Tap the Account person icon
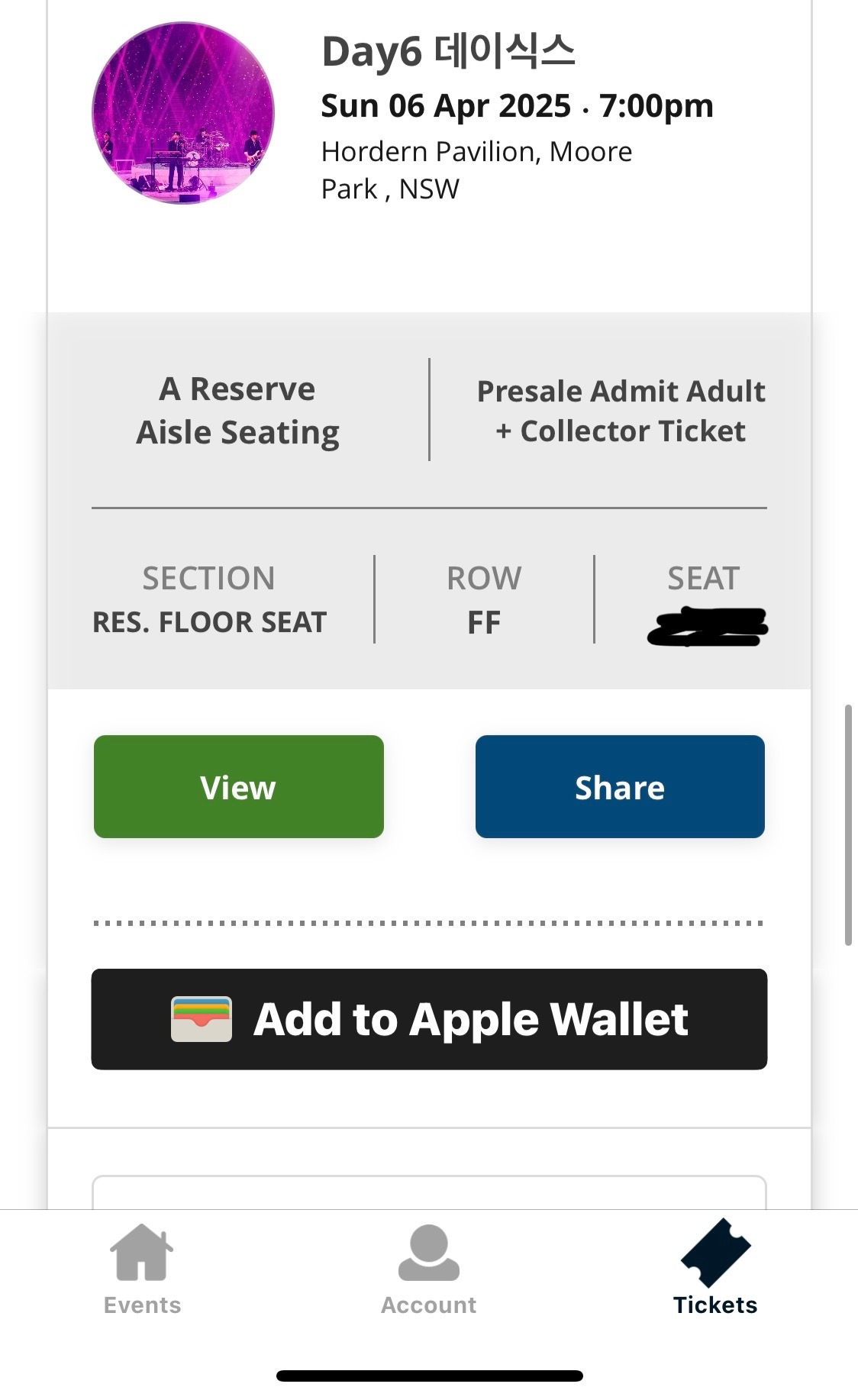 pos(428,1253)
